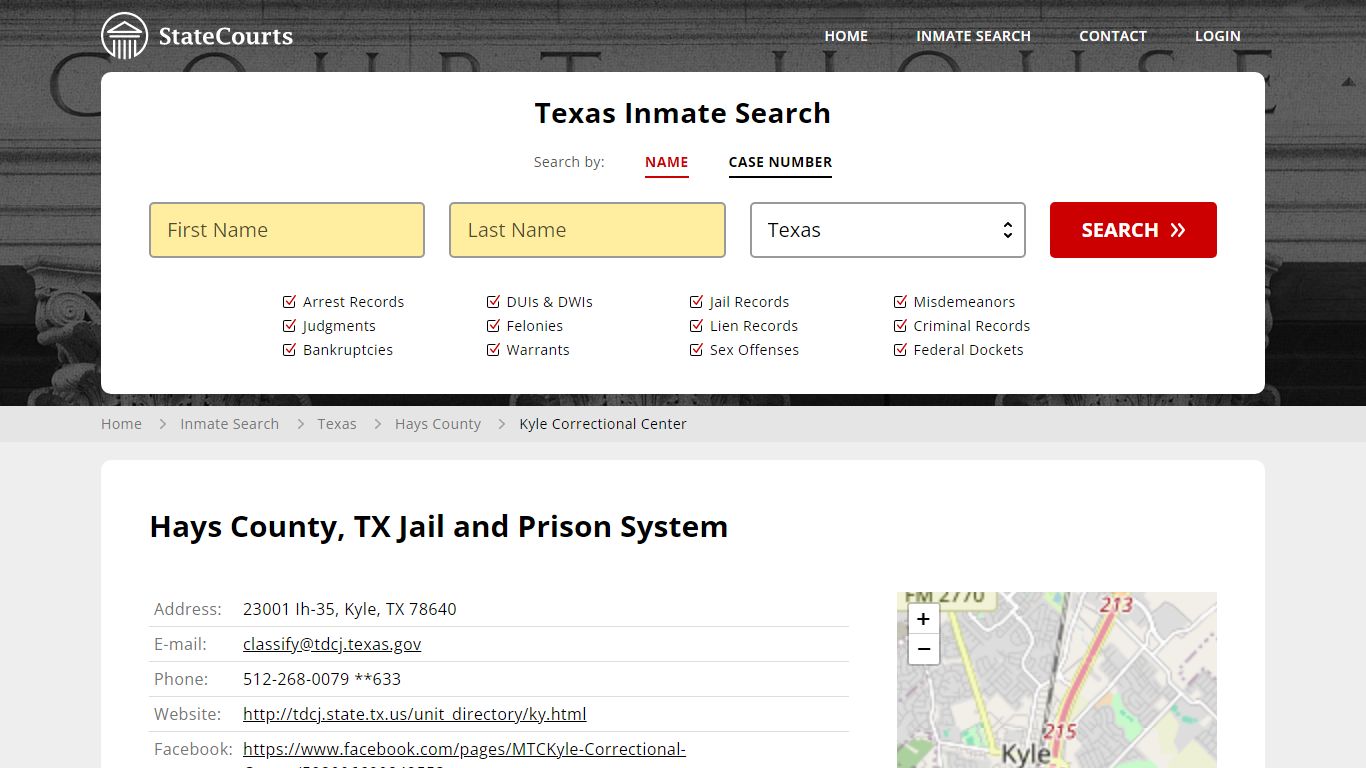Click the red SEARCH button
This screenshot has width=1366, height=768.
tap(1133, 230)
